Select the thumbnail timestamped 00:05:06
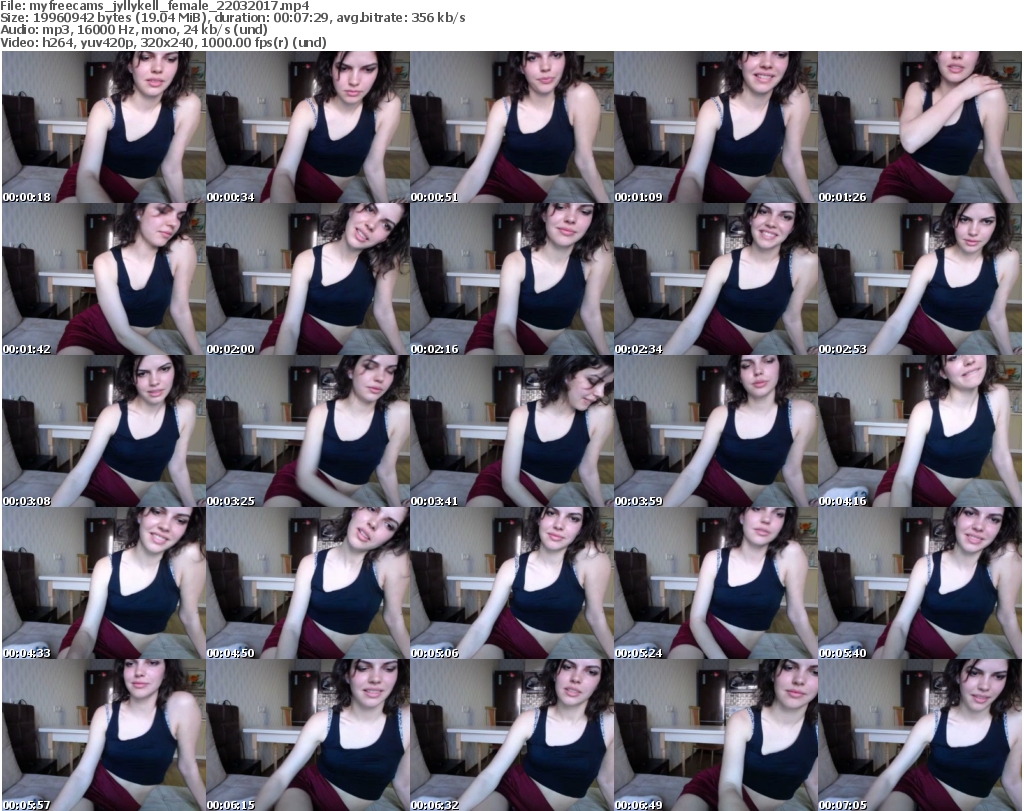The height and width of the screenshot is (811, 1024). pyautogui.click(x=512, y=583)
